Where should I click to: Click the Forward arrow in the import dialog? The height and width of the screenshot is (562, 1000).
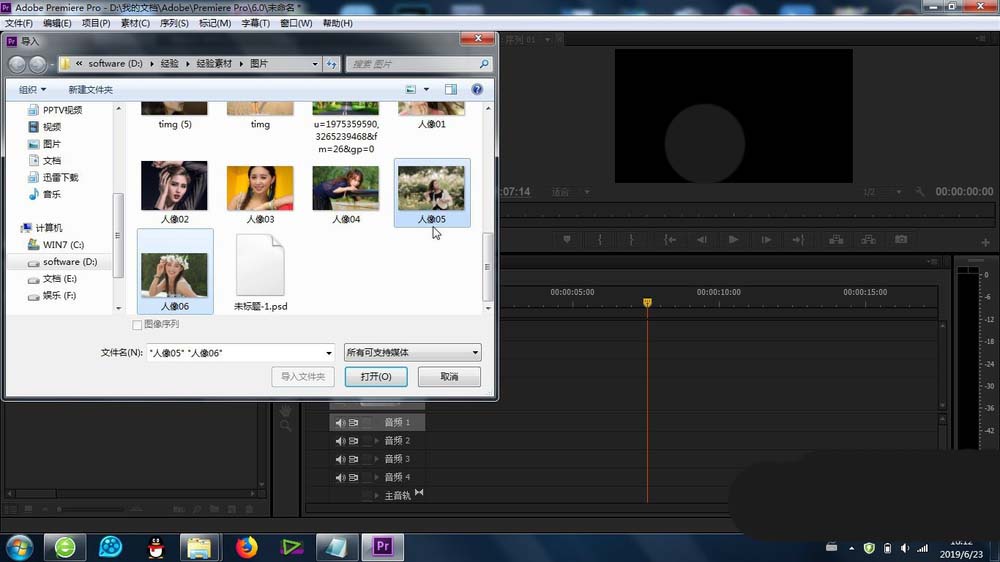click(x=38, y=64)
